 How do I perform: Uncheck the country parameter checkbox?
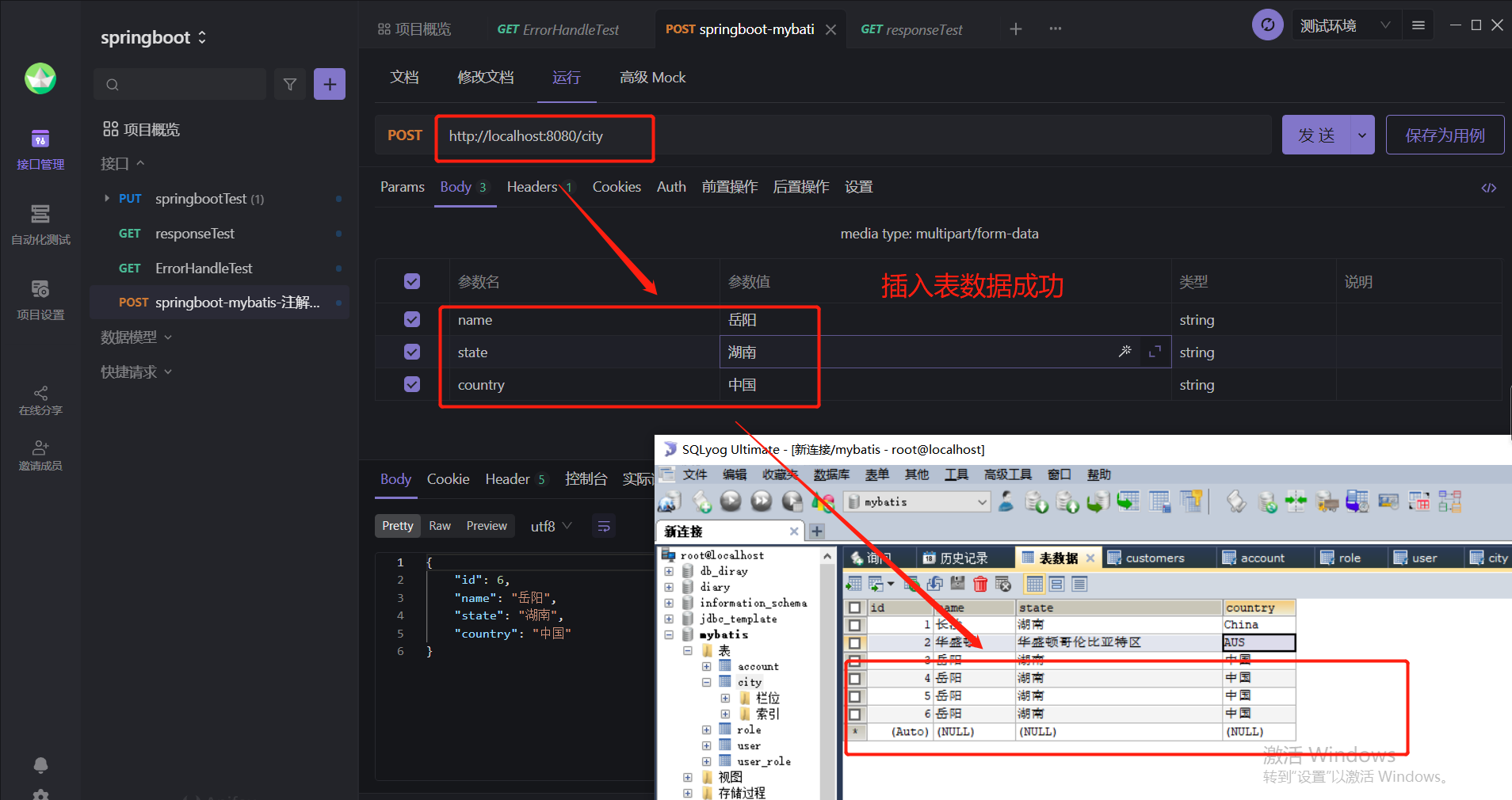point(411,384)
